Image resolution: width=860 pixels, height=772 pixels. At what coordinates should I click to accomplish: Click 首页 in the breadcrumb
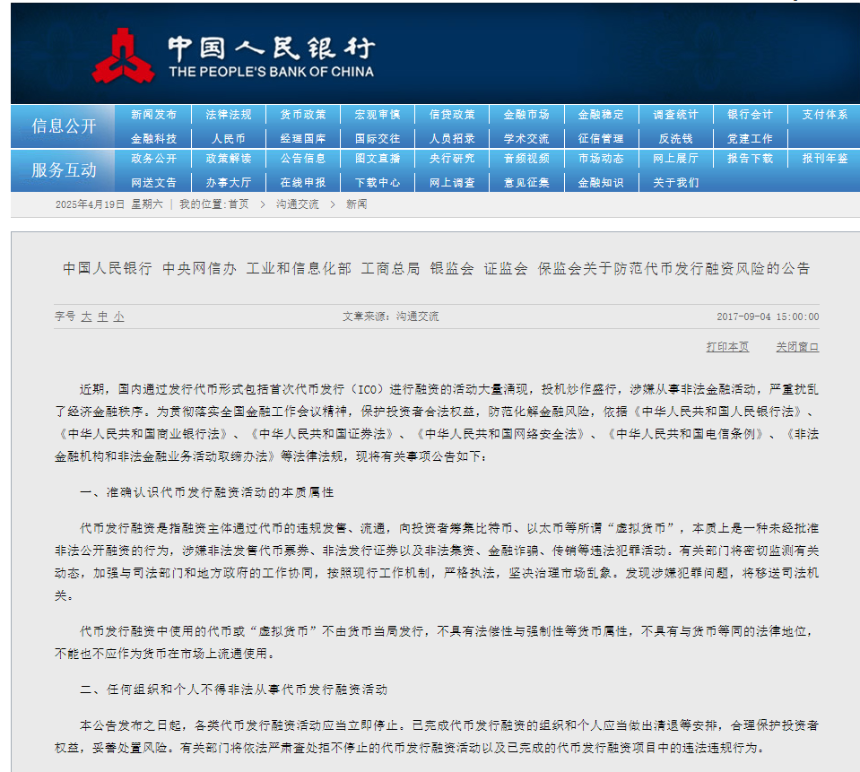tap(239, 205)
